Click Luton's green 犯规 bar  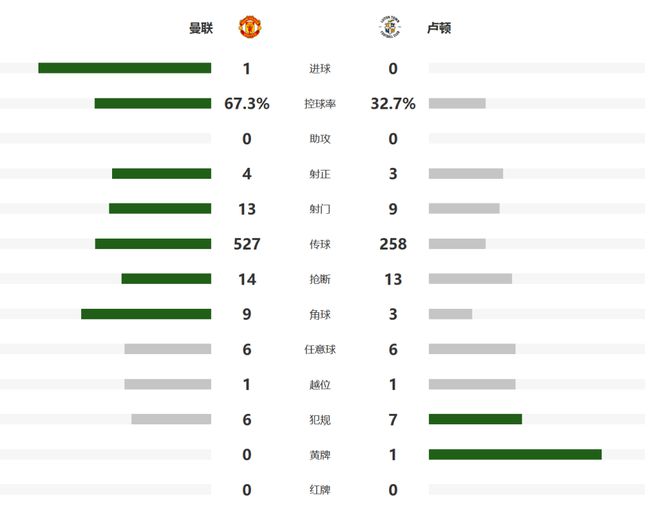point(475,419)
